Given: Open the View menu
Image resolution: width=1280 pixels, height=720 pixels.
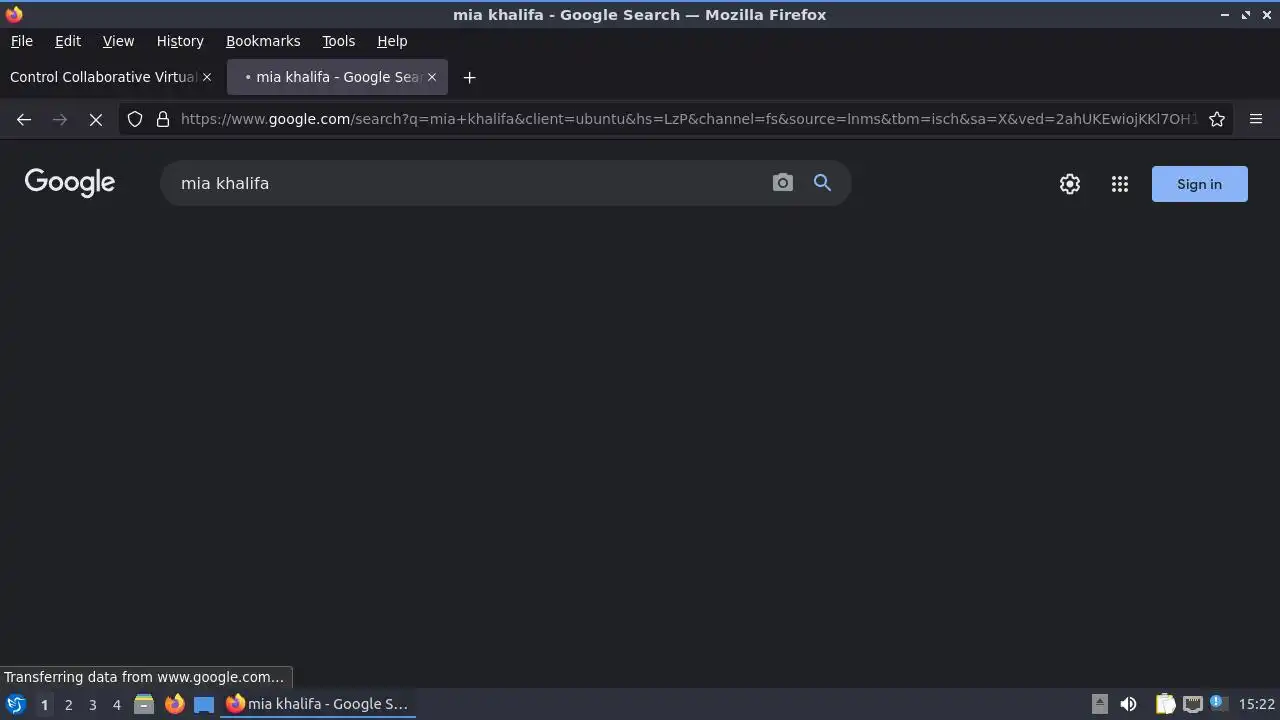Looking at the screenshot, I should [x=118, y=41].
